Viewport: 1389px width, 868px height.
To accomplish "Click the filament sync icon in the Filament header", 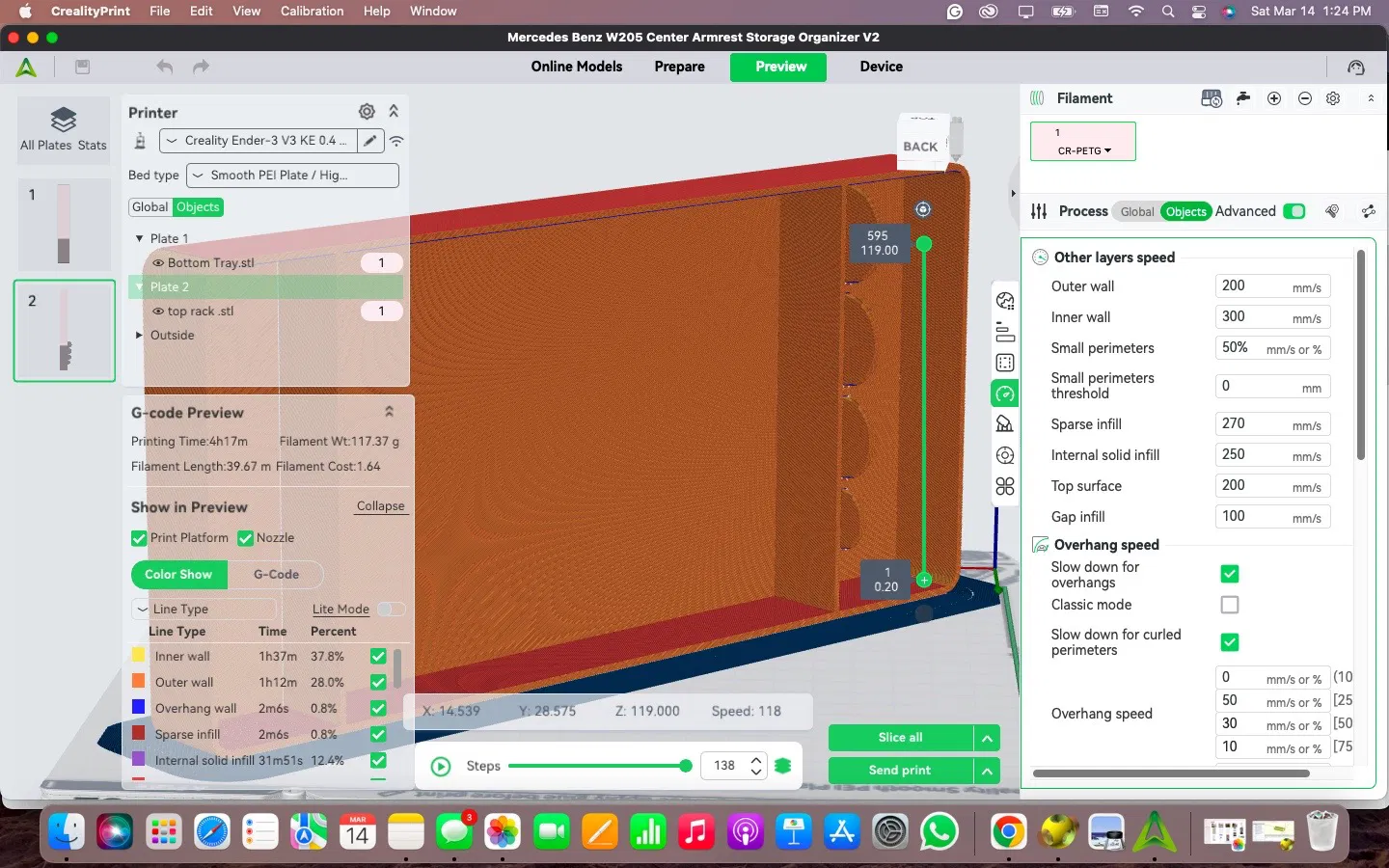I will [x=1212, y=98].
